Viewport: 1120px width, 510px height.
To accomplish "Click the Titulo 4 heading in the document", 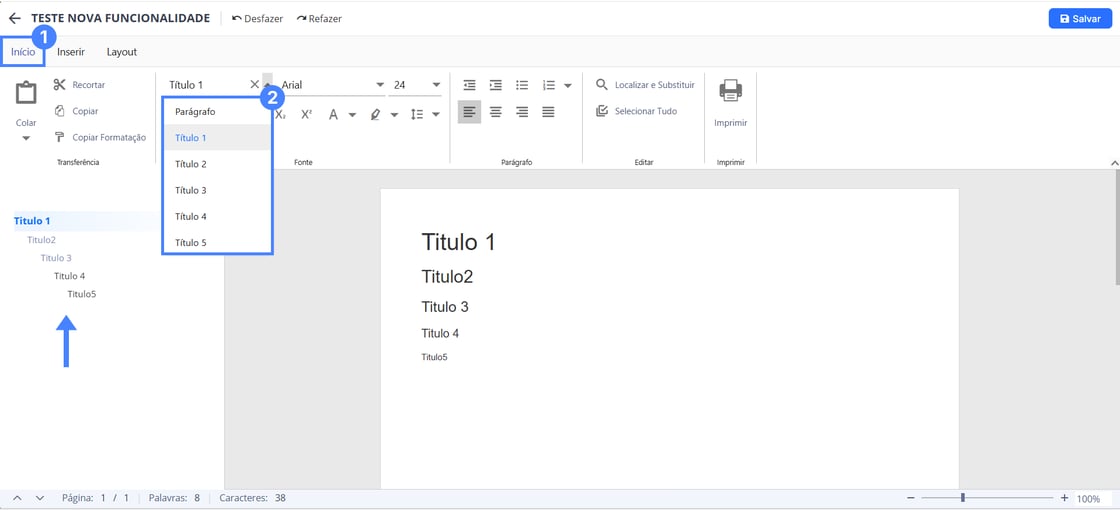I will [x=440, y=334].
